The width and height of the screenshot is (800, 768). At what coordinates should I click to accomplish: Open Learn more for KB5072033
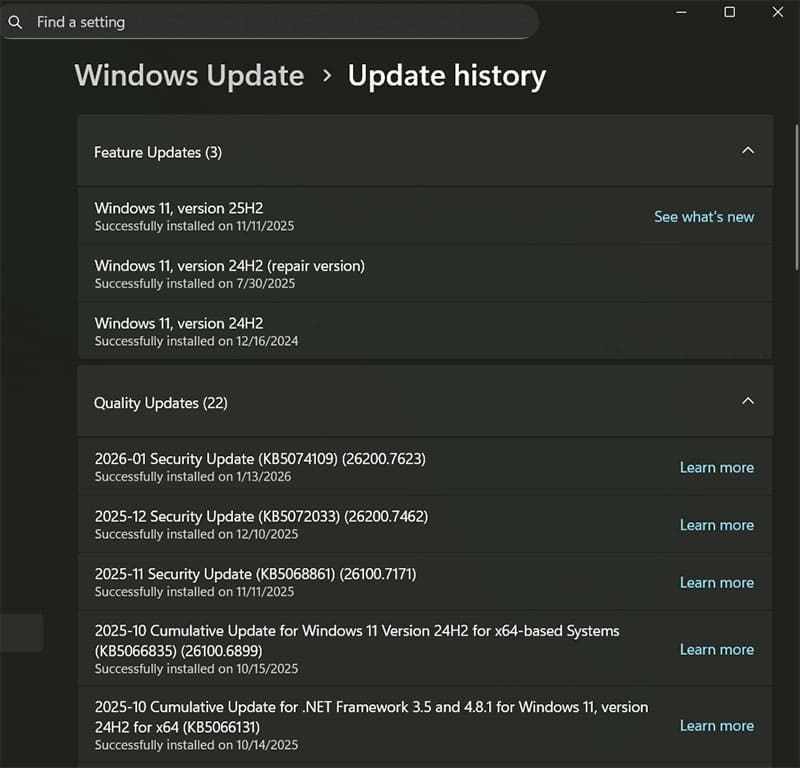[716, 525]
